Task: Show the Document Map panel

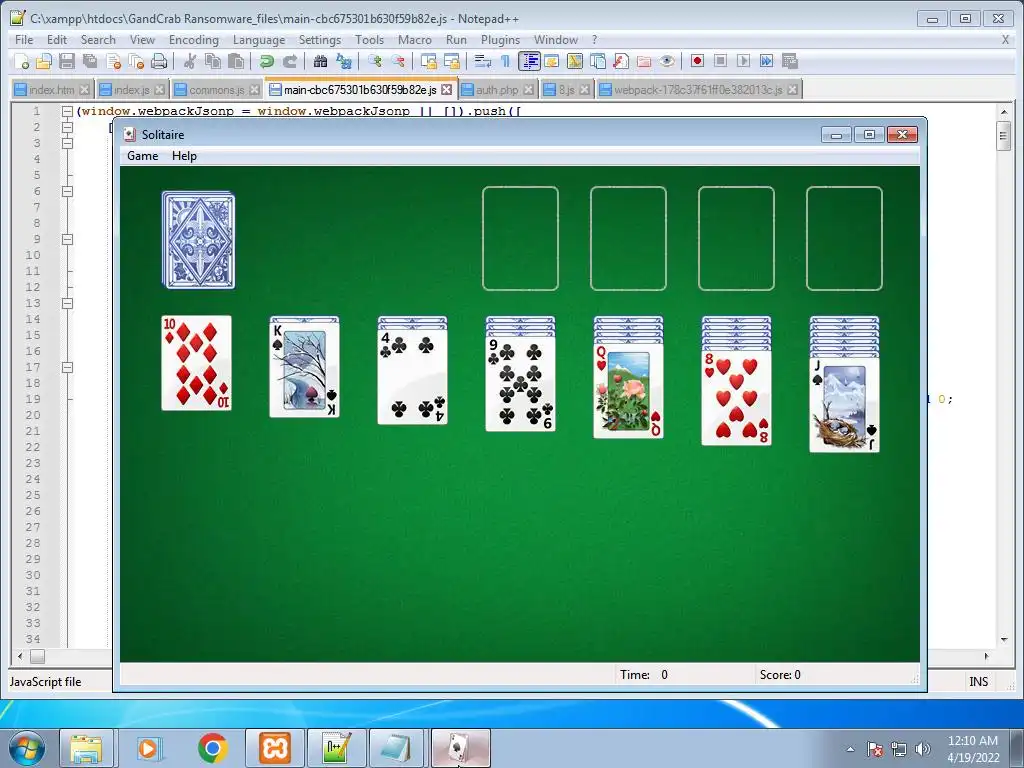Action: 575,61
